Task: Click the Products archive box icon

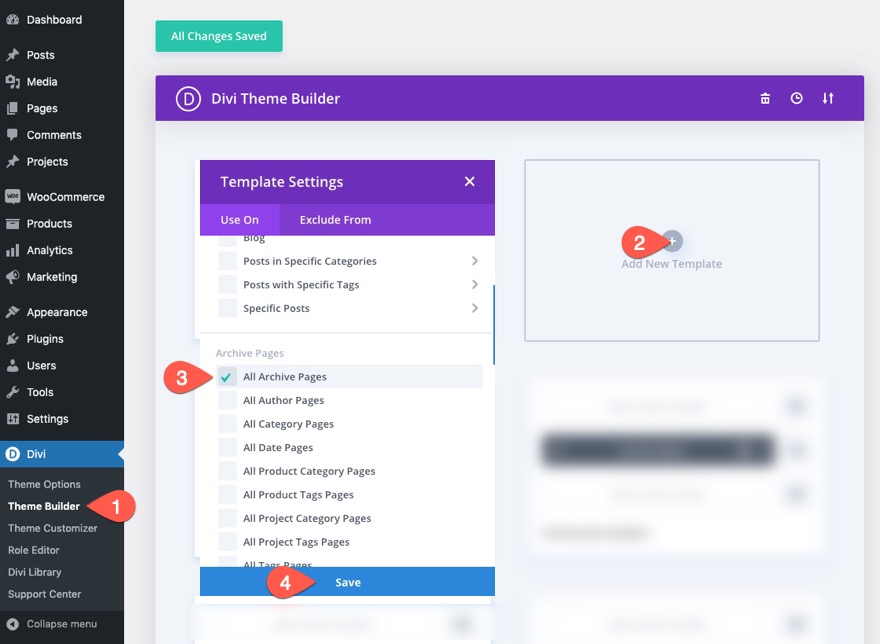Action: point(12,223)
